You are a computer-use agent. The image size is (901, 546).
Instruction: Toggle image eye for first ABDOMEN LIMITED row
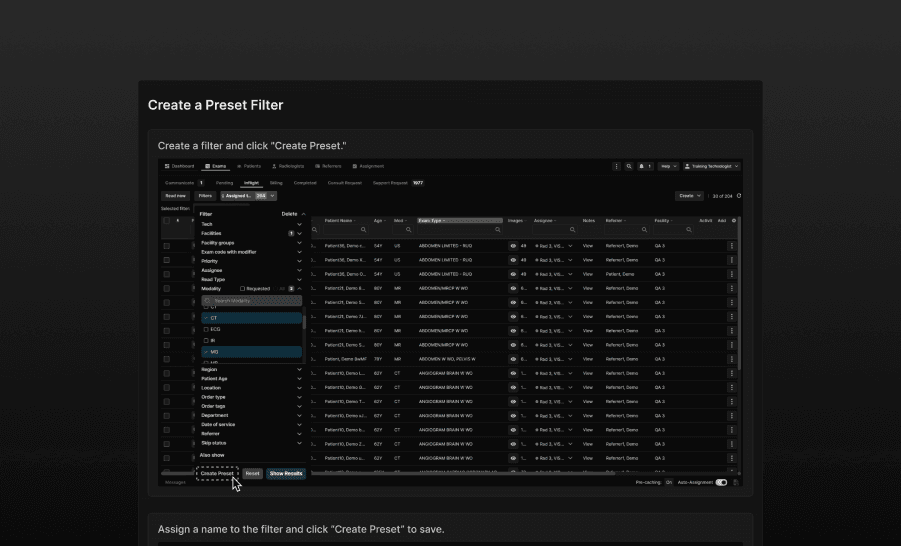pyautogui.click(x=513, y=245)
